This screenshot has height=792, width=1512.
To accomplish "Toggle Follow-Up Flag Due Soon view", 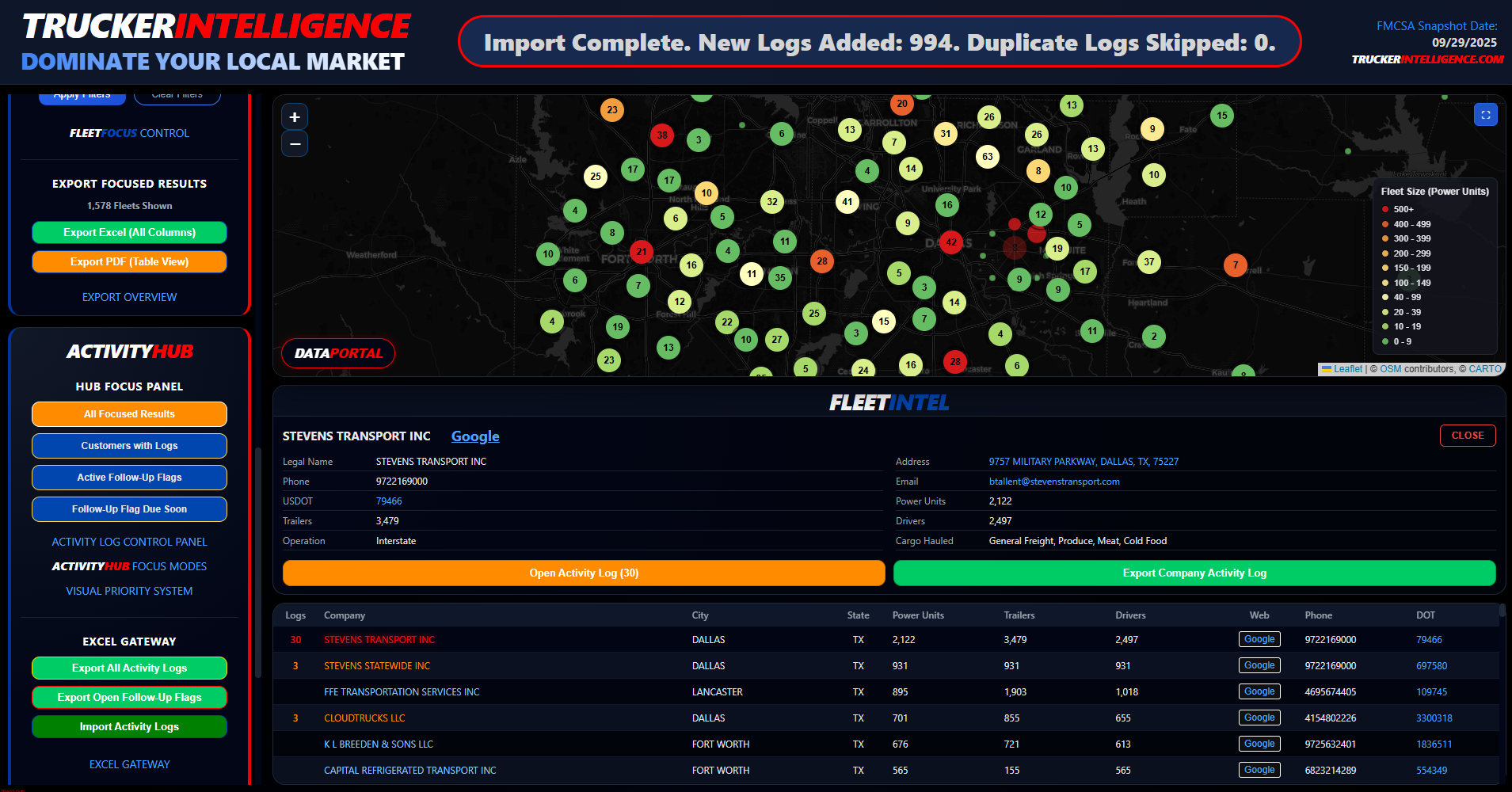I will click(x=129, y=508).
